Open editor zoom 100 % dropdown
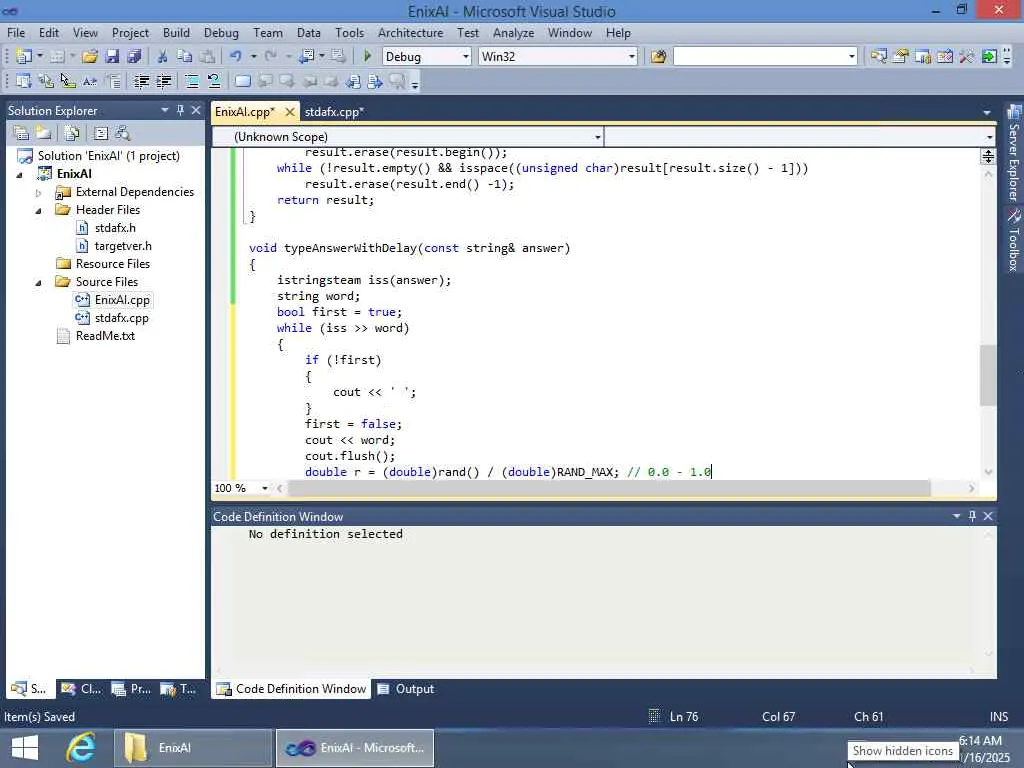The width and height of the screenshot is (1024, 768). tap(264, 488)
